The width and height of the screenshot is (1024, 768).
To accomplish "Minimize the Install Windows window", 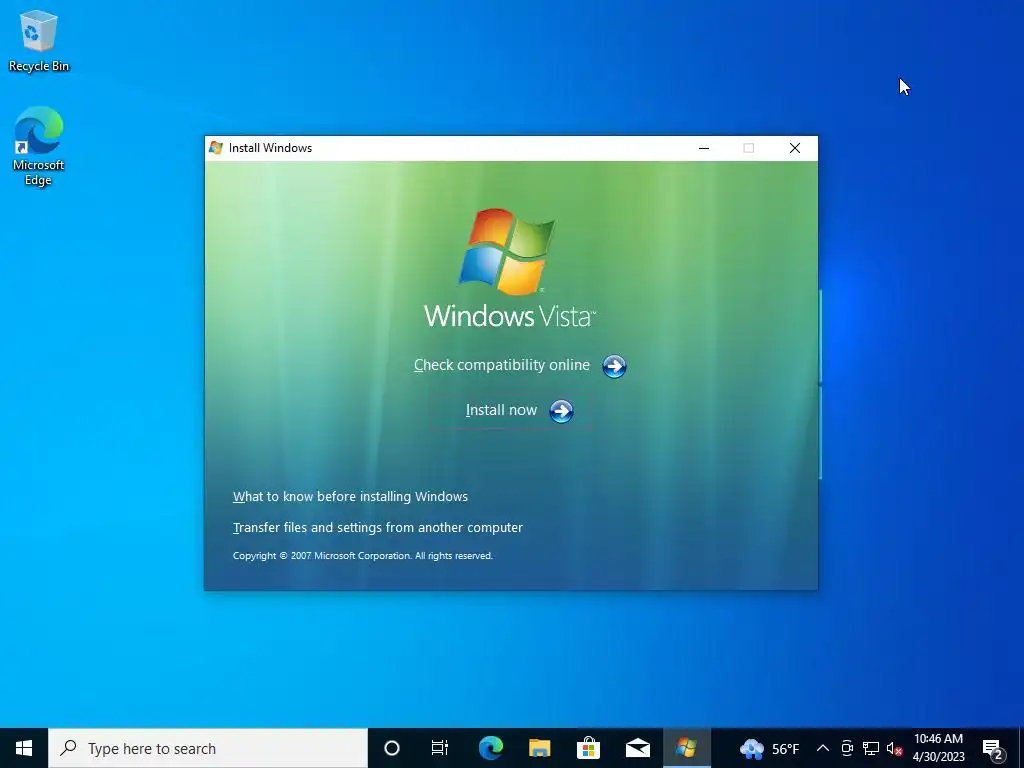I will pyautogui.click(x=704, y=148).
